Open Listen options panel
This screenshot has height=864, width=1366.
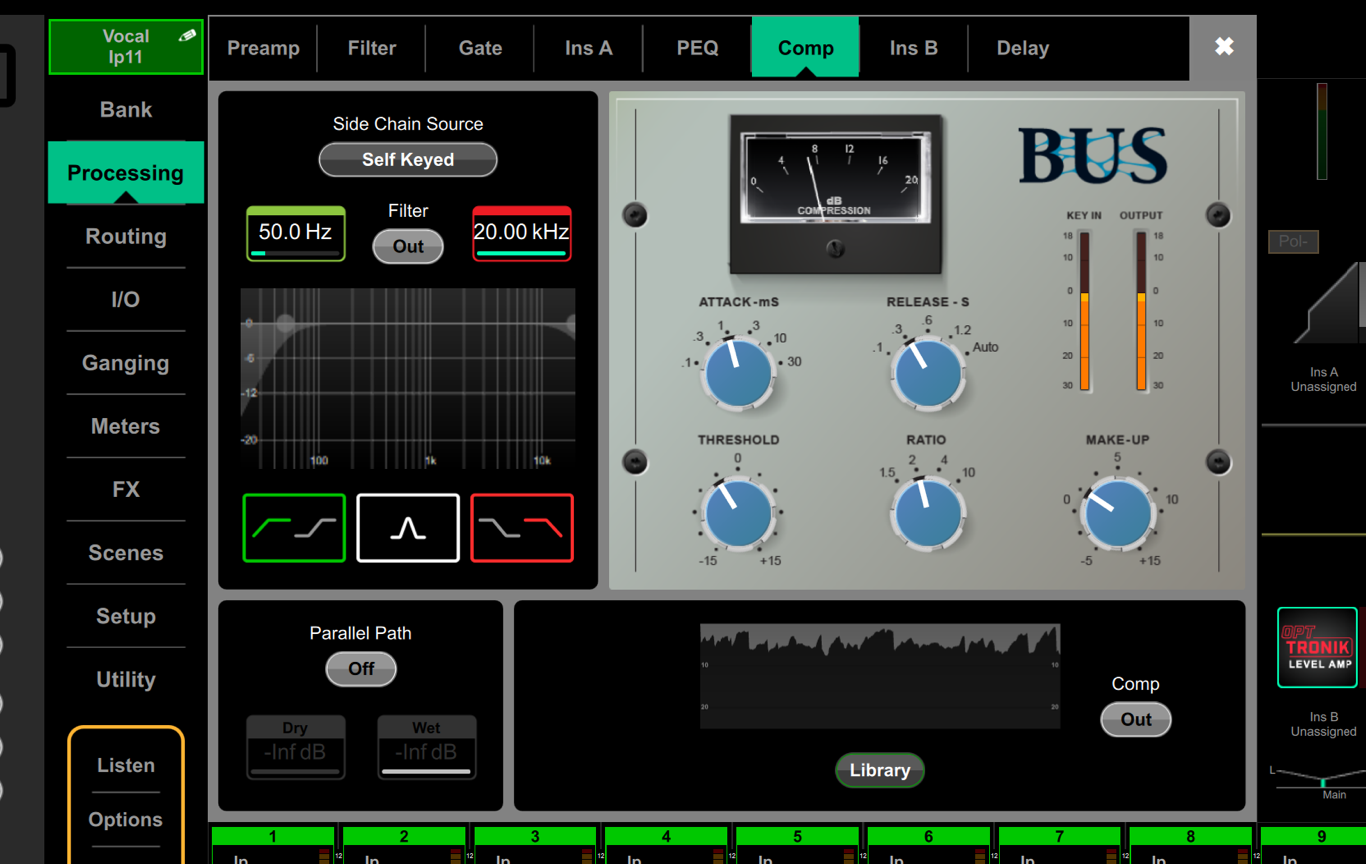tap(126, 765)
